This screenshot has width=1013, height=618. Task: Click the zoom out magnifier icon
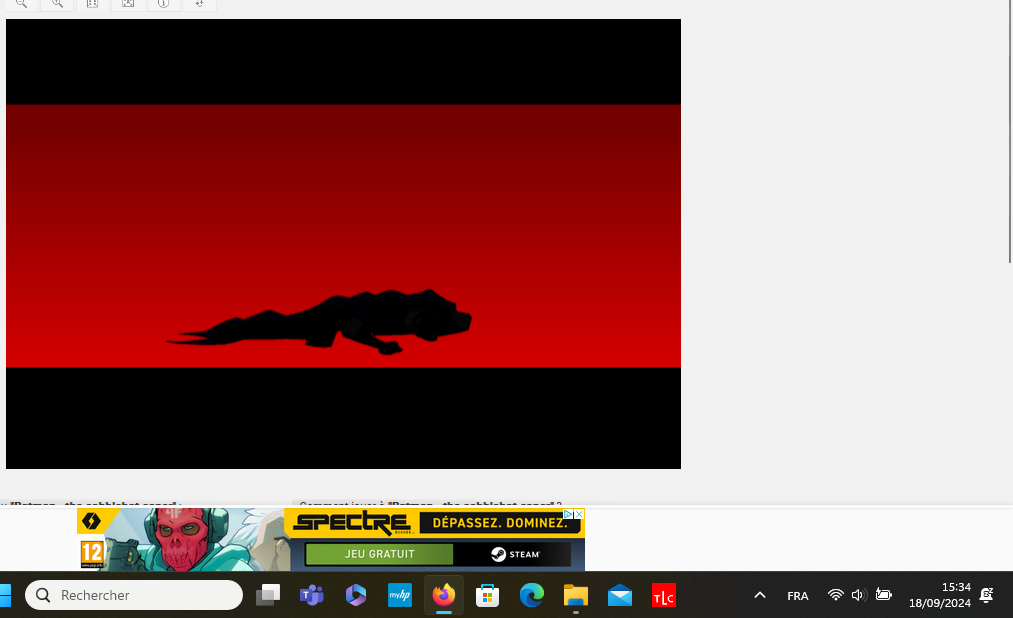tap(21, 4)
